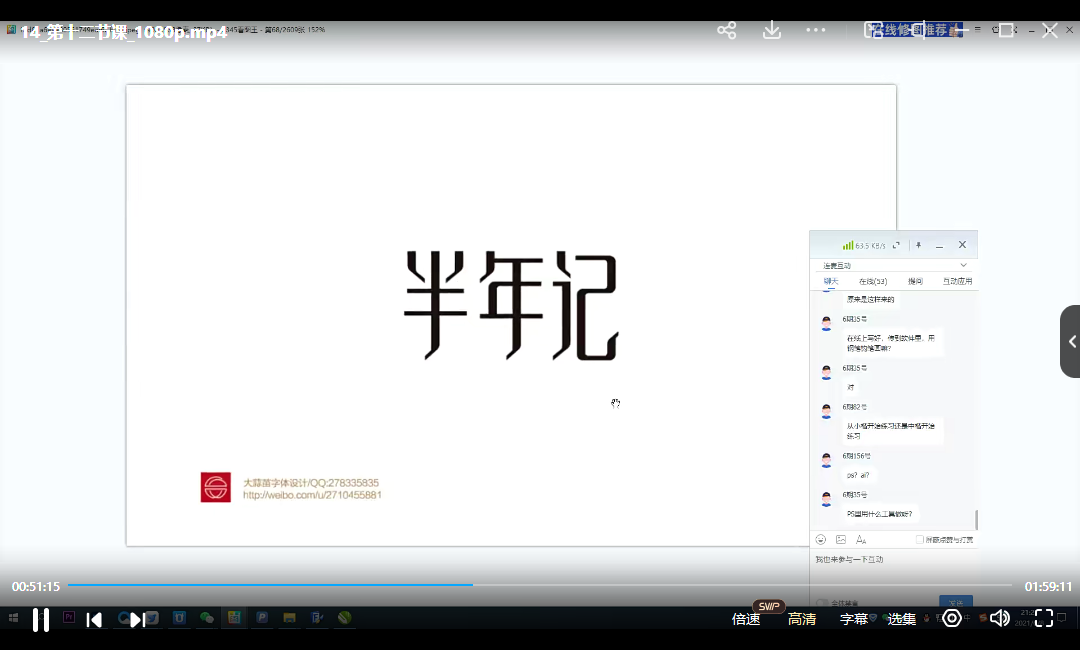This screenshot has width=1080, height=650.
Task: Switch to the 提问 questions tab
Action: point(915,281)
